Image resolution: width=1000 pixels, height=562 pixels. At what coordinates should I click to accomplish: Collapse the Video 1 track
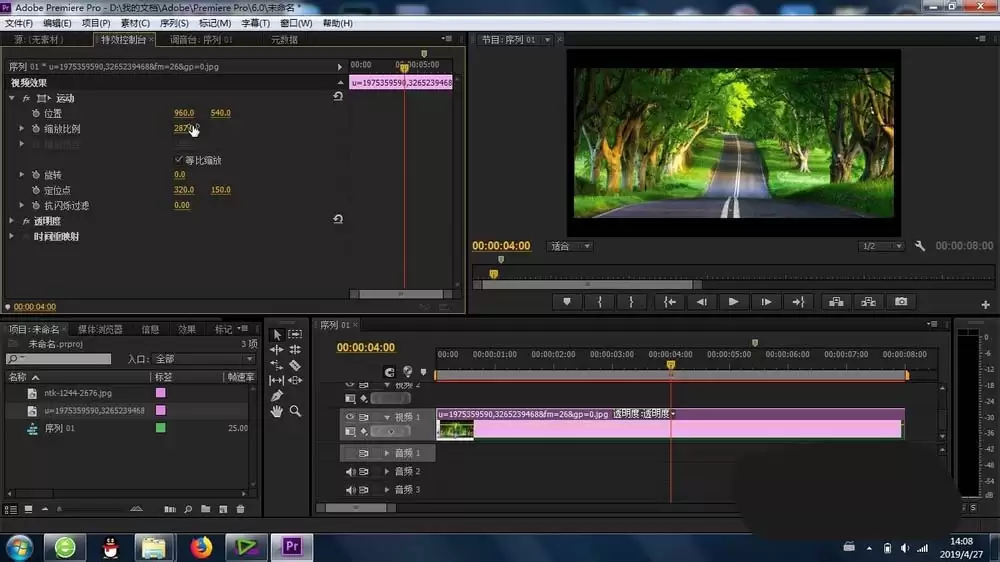(x=386, y=417)
